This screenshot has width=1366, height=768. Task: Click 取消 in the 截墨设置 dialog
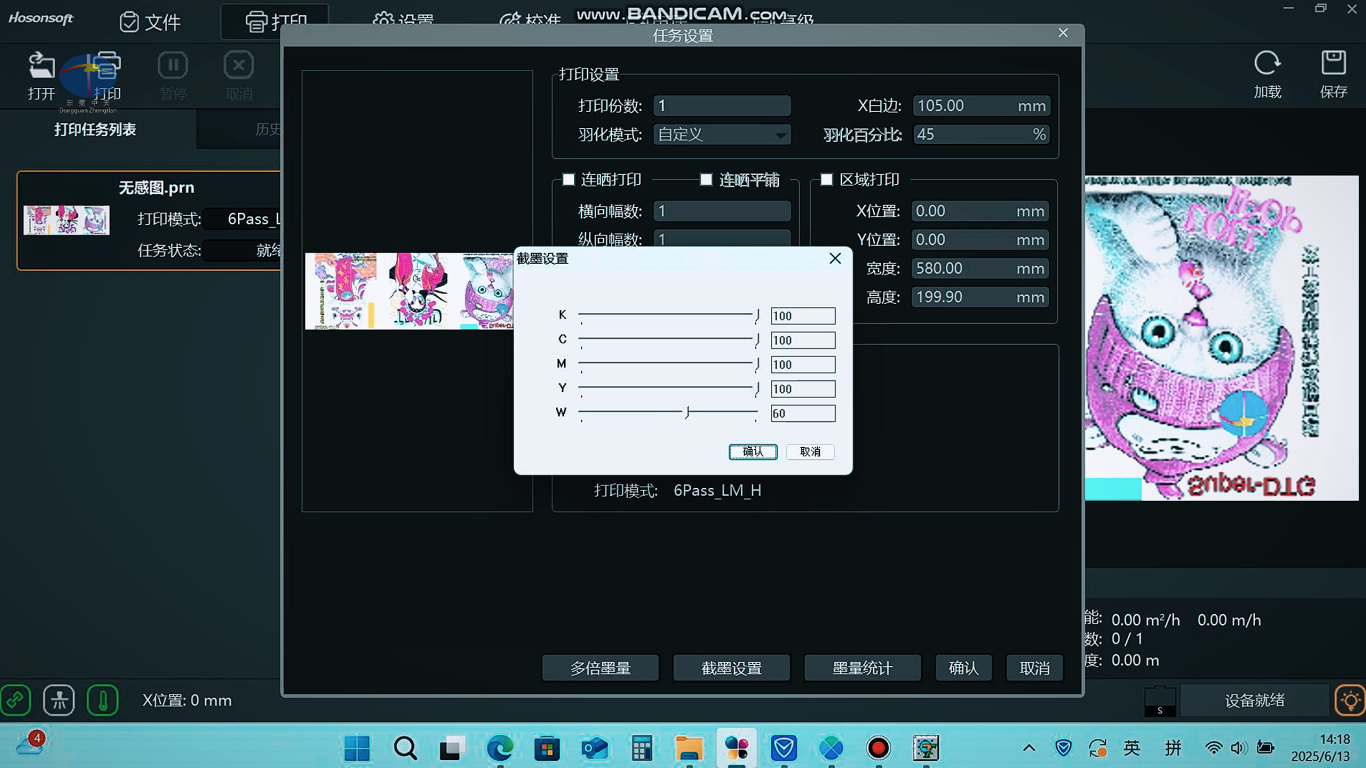pyautogui.click(x=810, y=452)
